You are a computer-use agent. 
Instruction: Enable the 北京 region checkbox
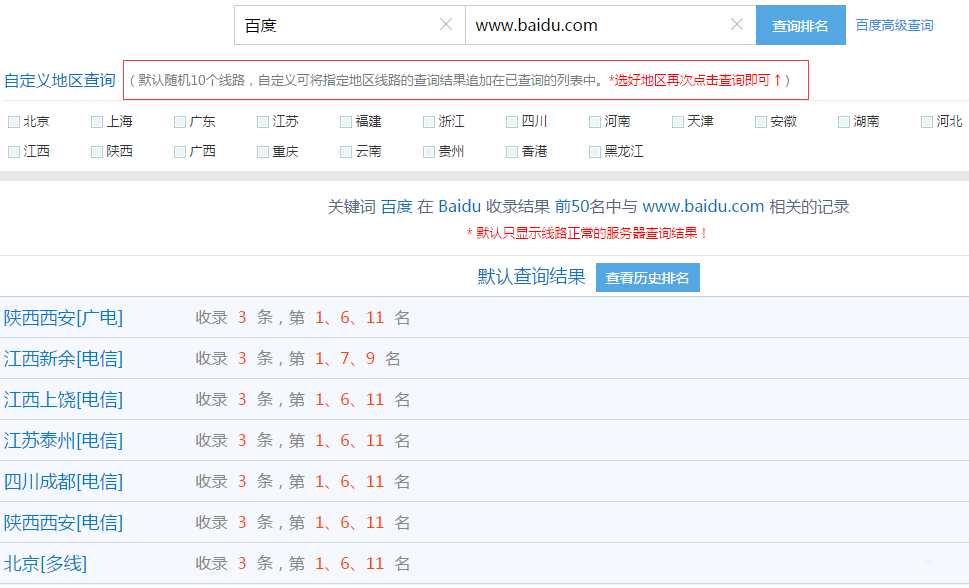pyautogui.click(x=14, y=120)
